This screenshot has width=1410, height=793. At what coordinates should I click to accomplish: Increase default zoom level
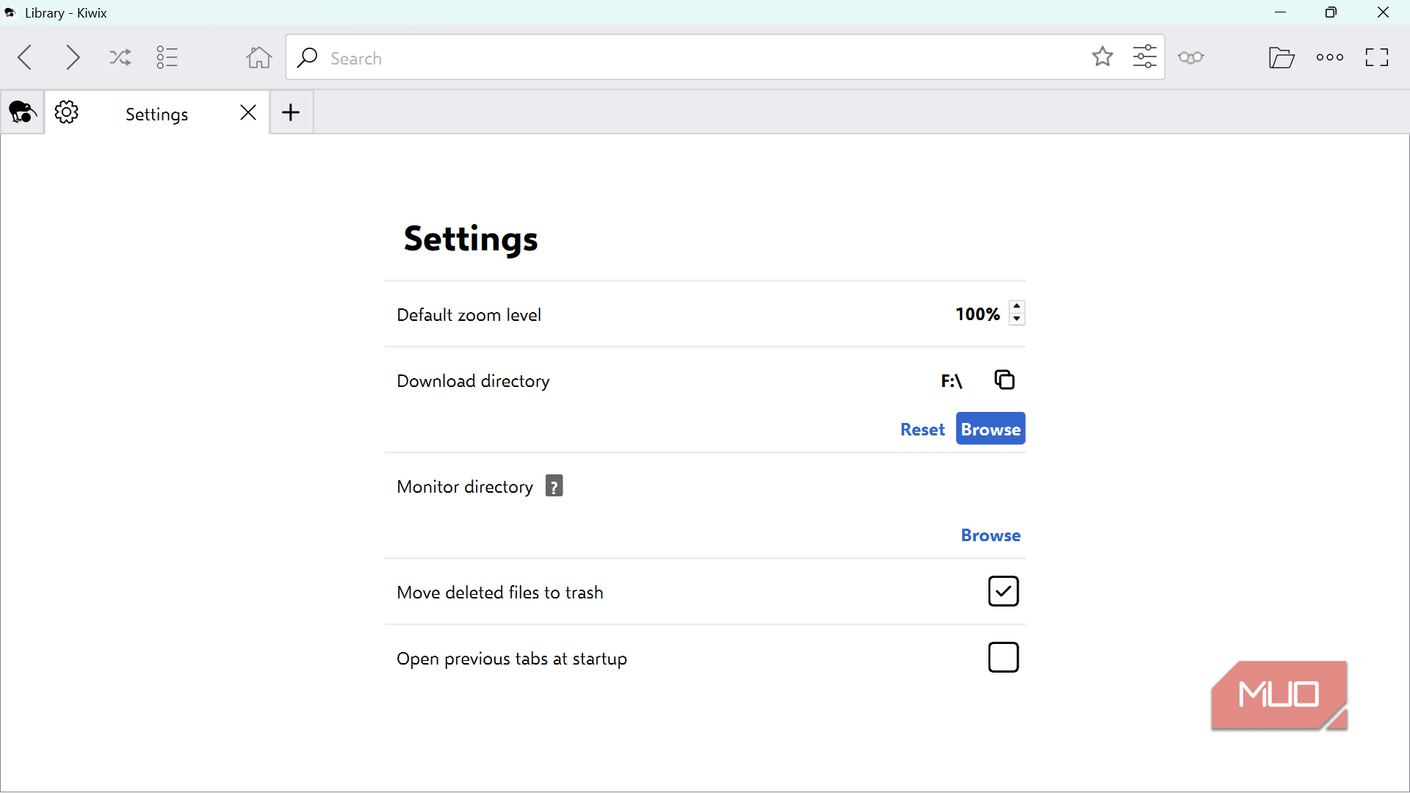click(1017, 307)
